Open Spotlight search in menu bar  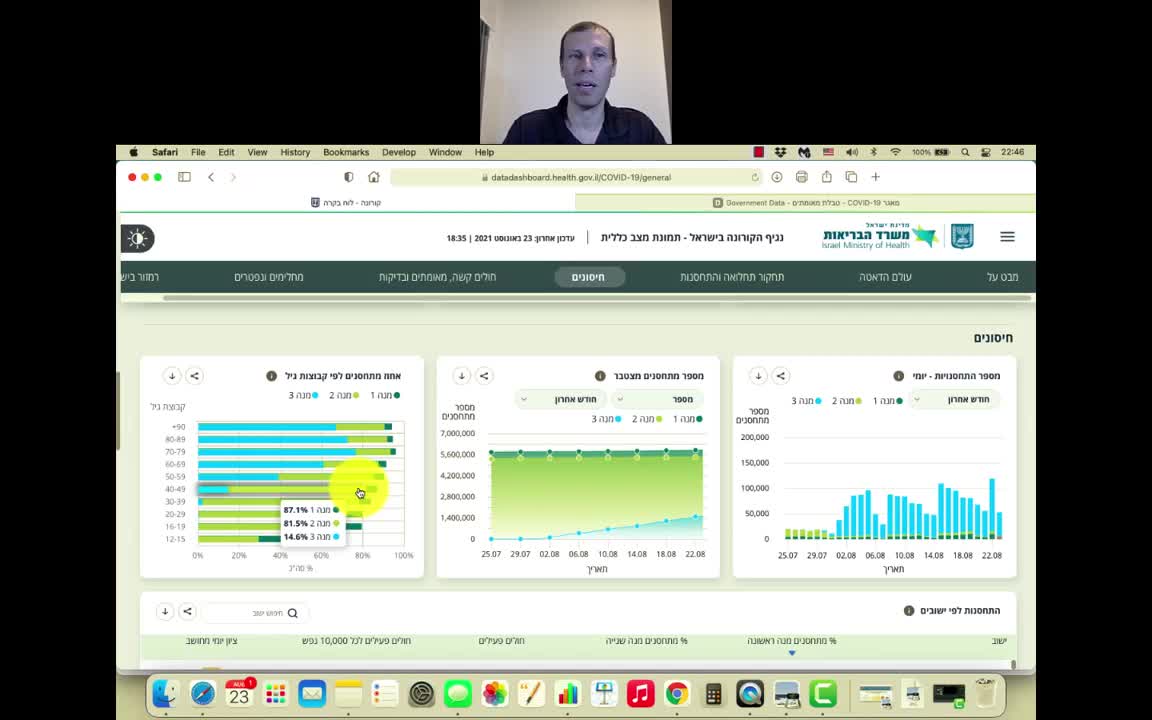click(x=965, y=152)
